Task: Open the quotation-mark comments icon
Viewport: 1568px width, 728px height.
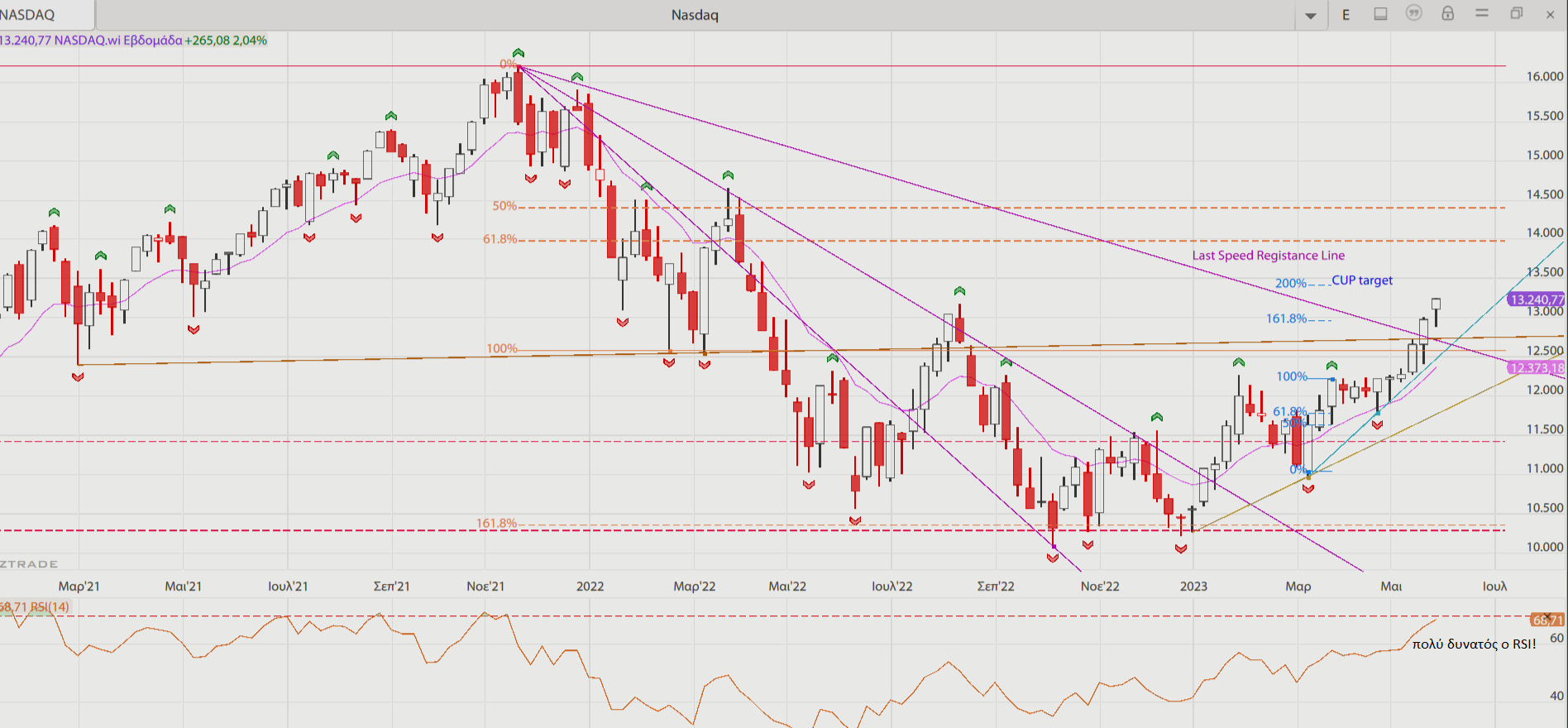Action: [1414, 13]
